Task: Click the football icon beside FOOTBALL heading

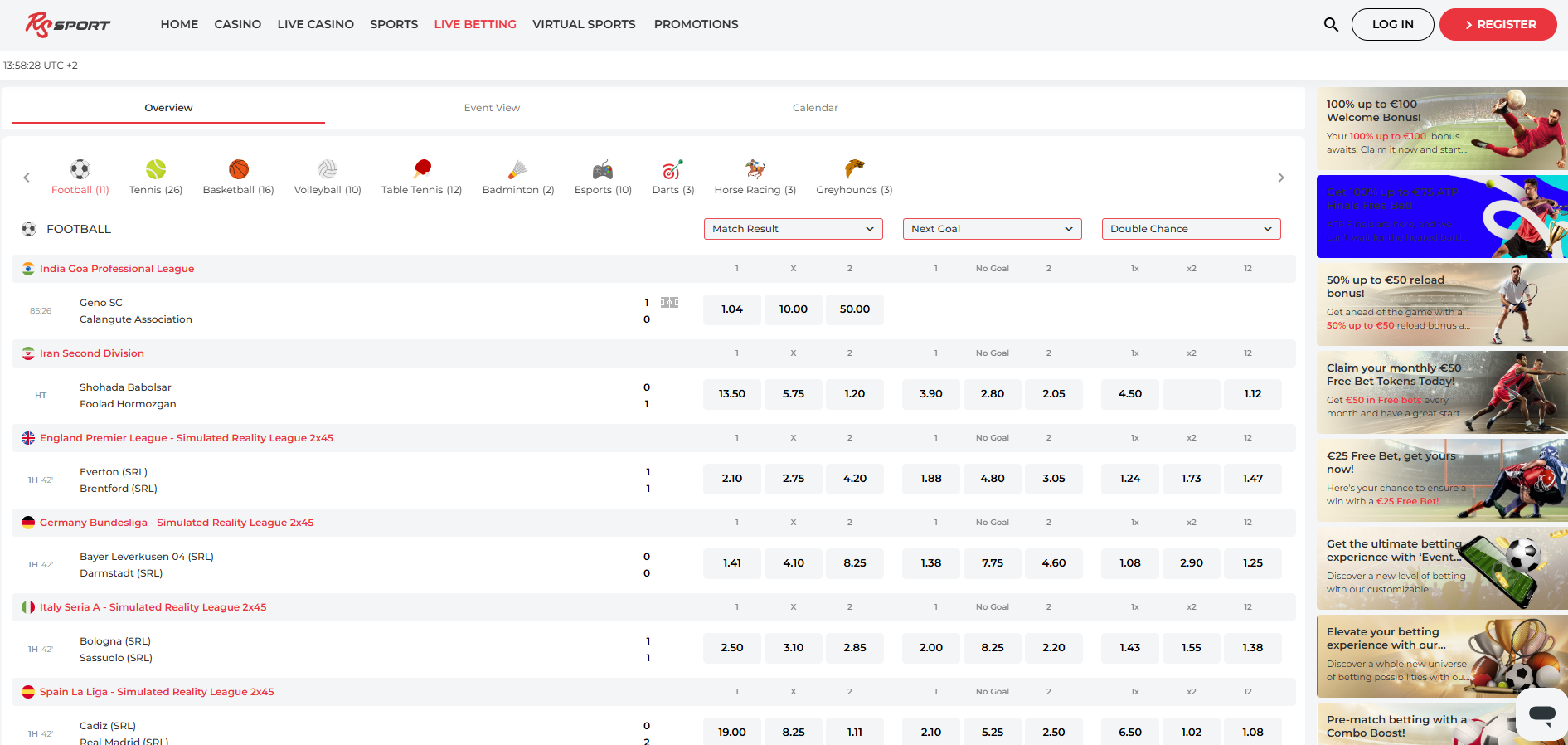Action: (29, 229)
